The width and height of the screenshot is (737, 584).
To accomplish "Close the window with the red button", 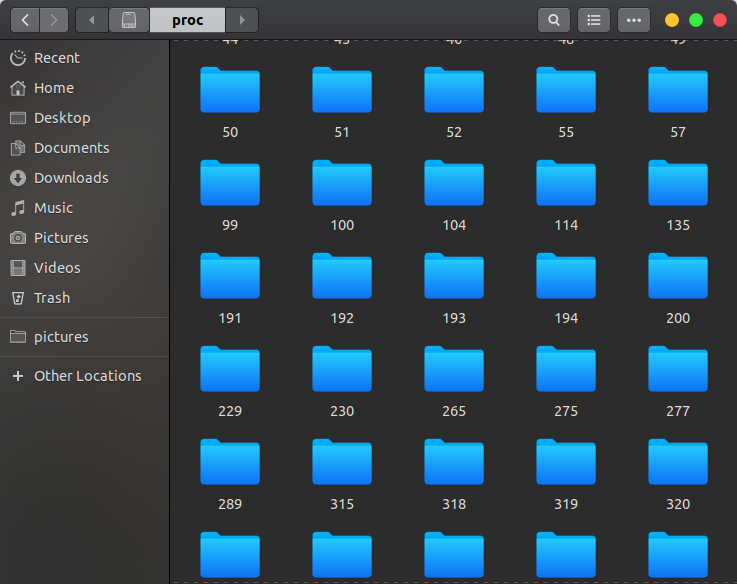I will pos(720,20).
